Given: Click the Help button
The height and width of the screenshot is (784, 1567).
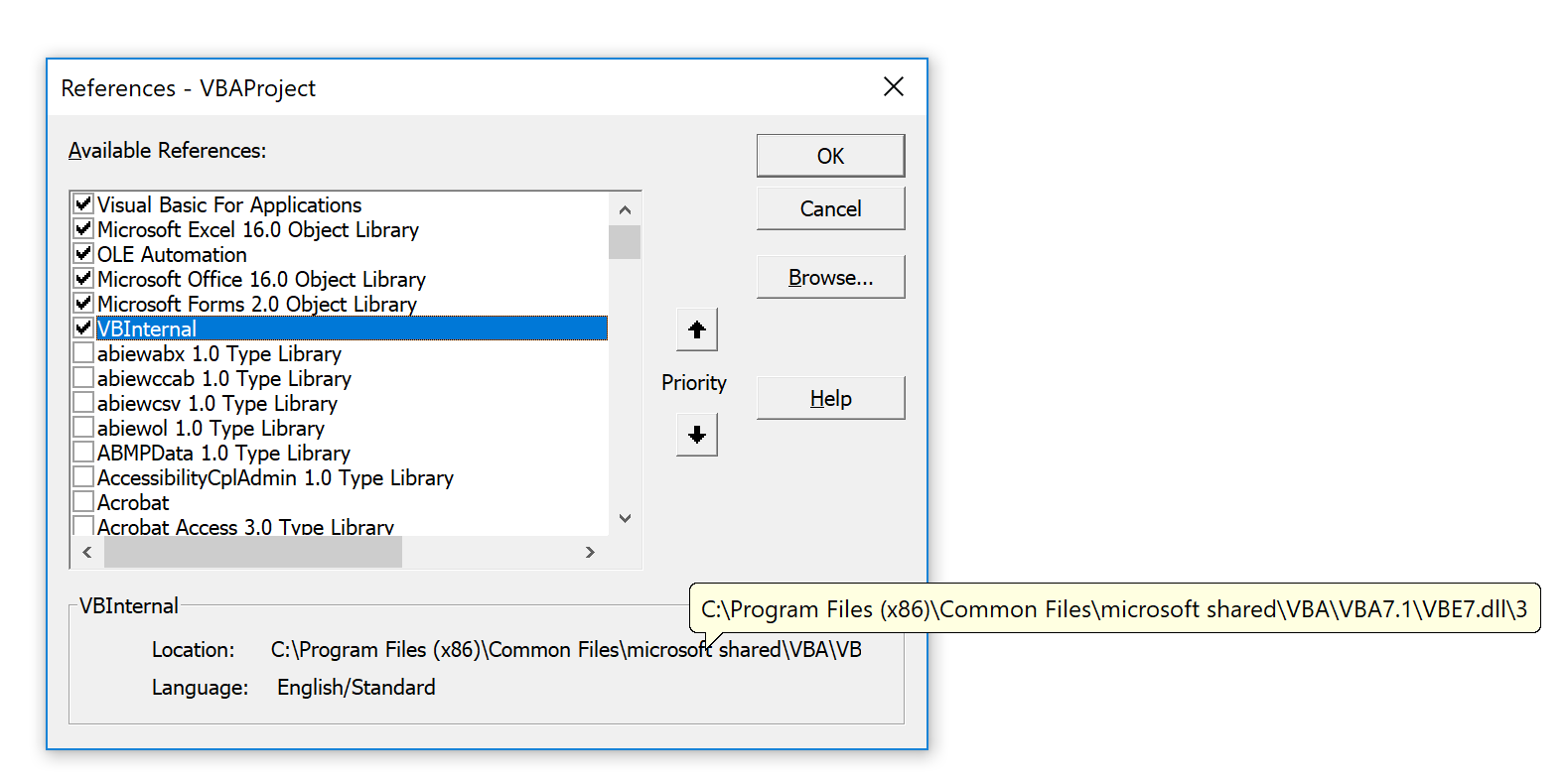Looking at the screenshot, I should coord(830,398).
